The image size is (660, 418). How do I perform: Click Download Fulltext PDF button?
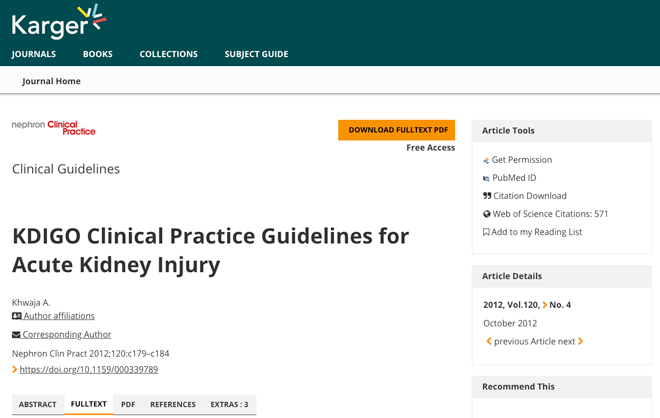397,130
